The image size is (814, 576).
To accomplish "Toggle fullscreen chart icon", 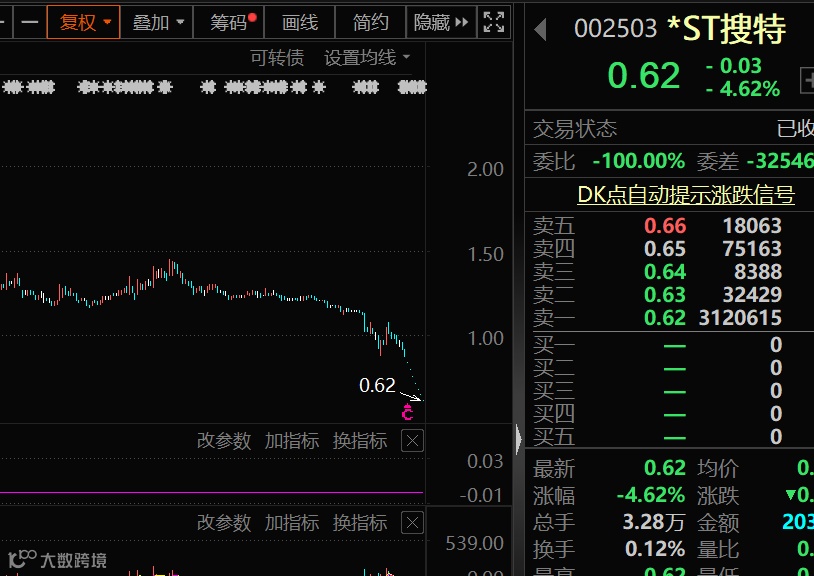I will tap(494, 22).
